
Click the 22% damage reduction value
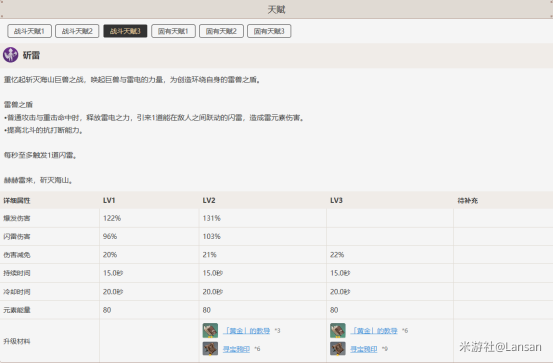[x=337, y=255]
